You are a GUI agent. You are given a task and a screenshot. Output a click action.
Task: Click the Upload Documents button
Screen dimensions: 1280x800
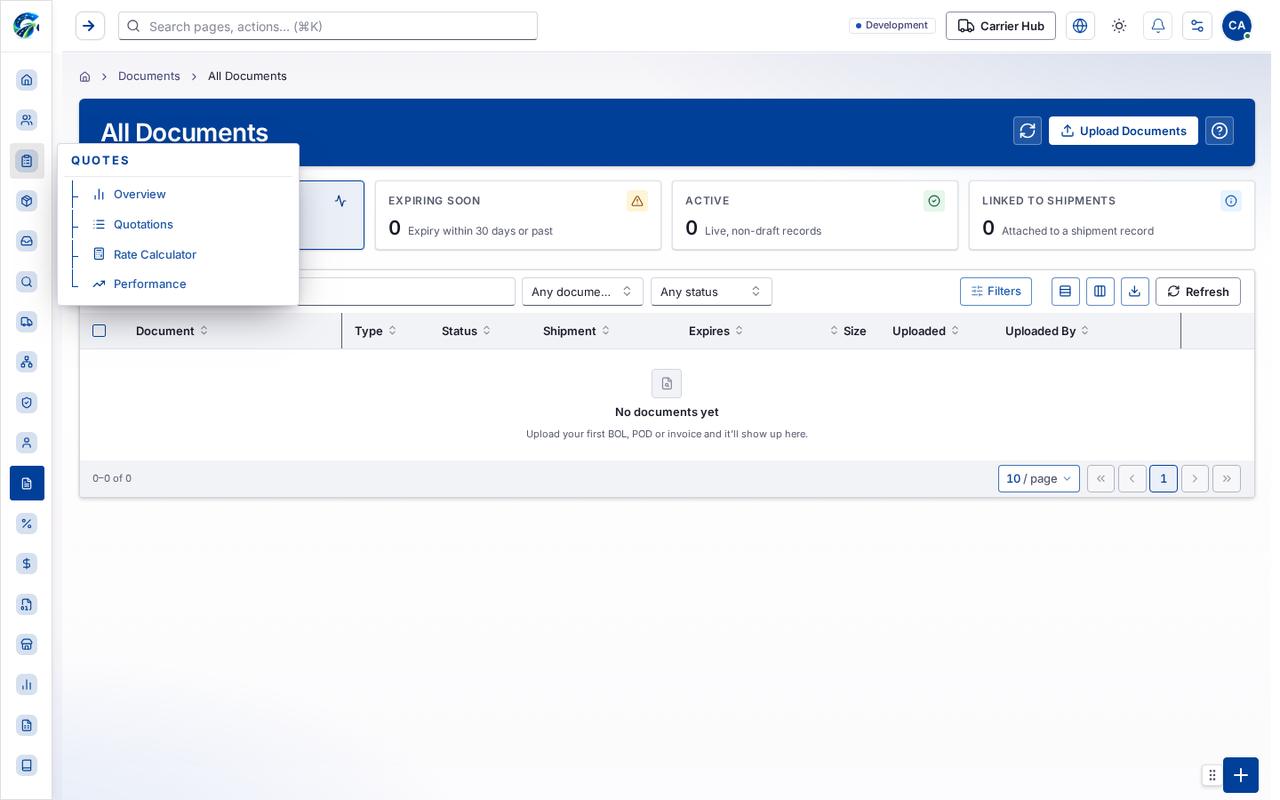[1123, 131]
